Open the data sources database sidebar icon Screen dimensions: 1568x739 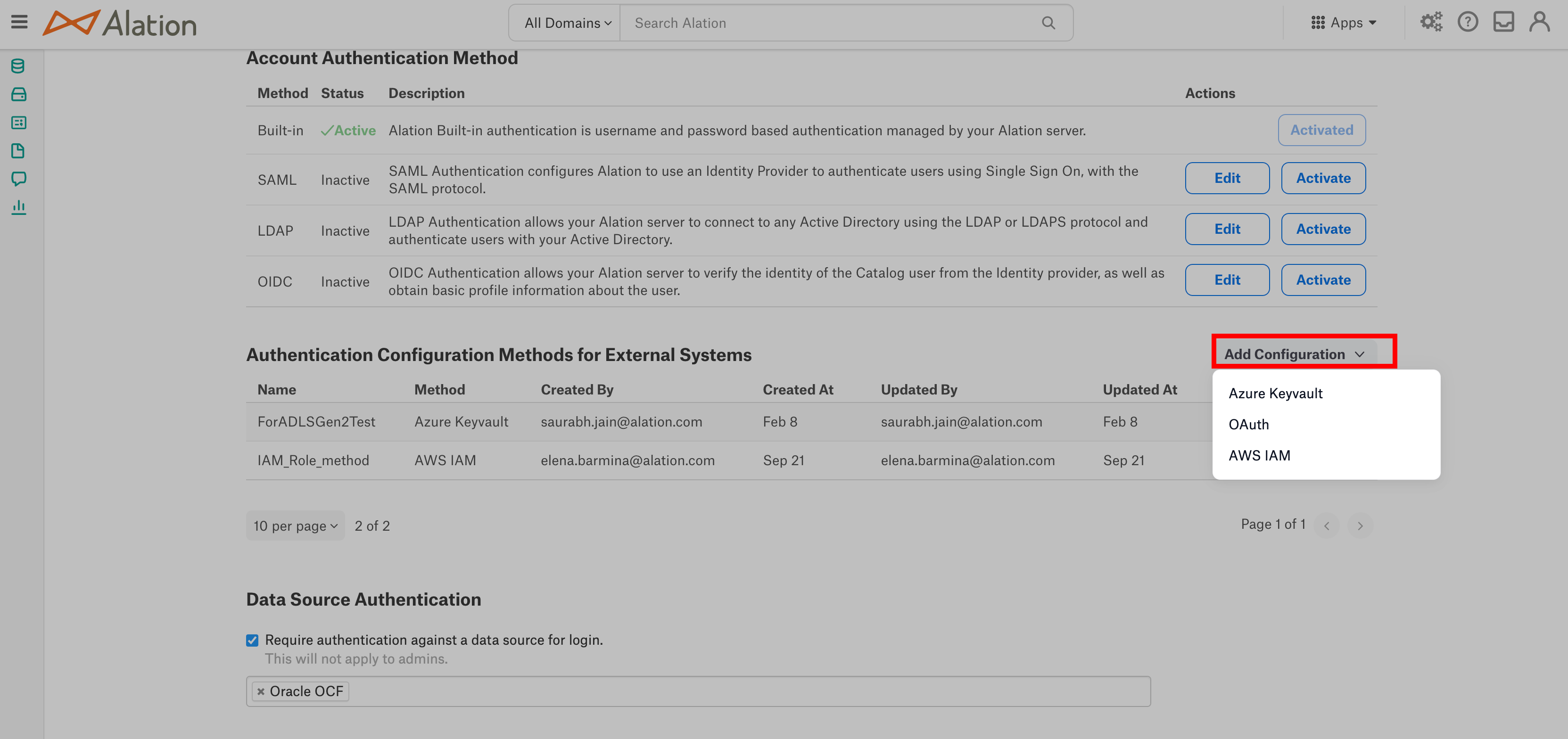coord(18,66)
